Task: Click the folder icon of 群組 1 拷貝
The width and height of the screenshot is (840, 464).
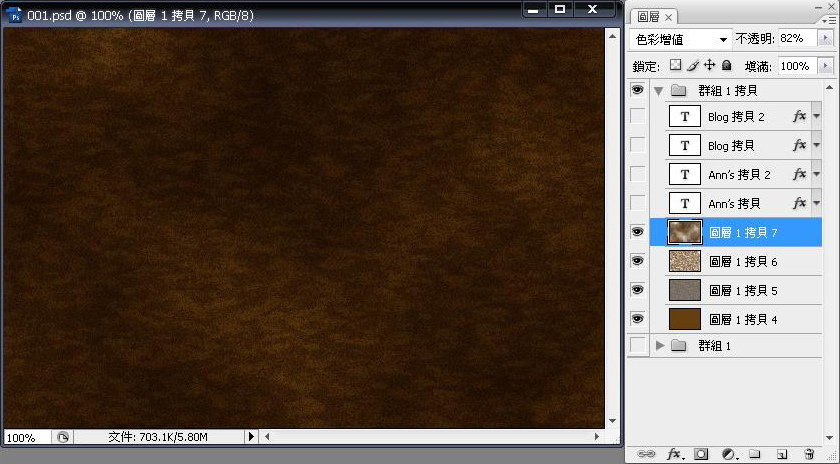Action: point(679,91)
